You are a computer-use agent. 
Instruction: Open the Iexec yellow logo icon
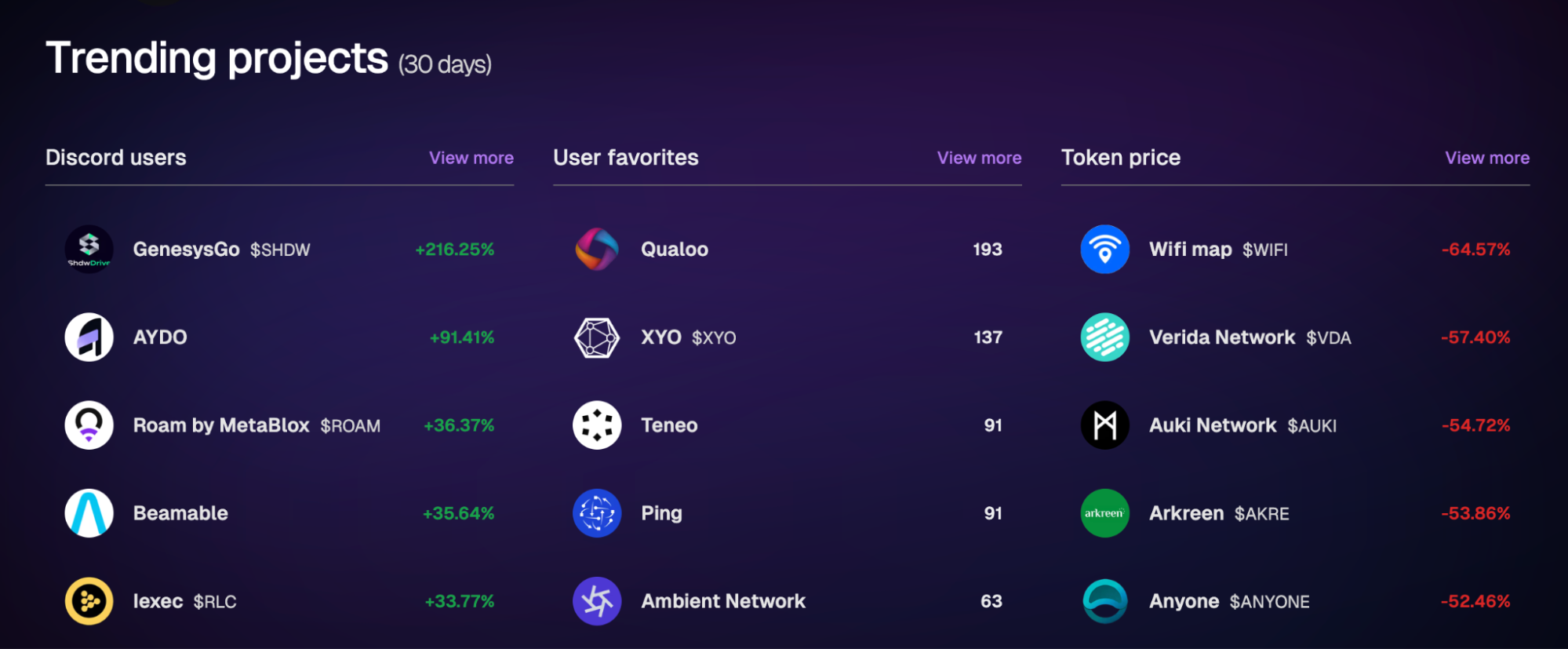click(89, 601)
